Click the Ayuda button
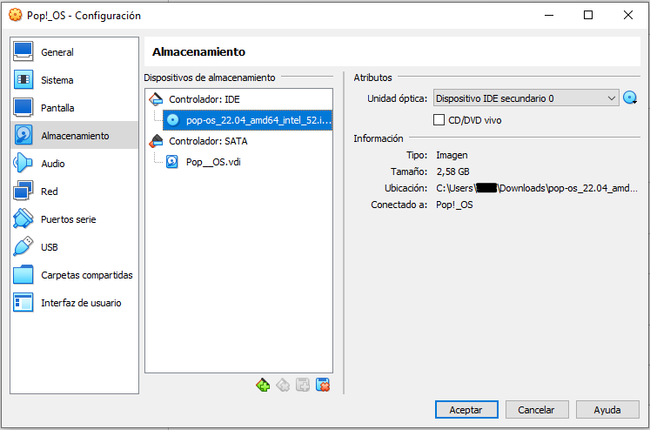The width and height of the screenshot is (650, 430). [607, 410]
